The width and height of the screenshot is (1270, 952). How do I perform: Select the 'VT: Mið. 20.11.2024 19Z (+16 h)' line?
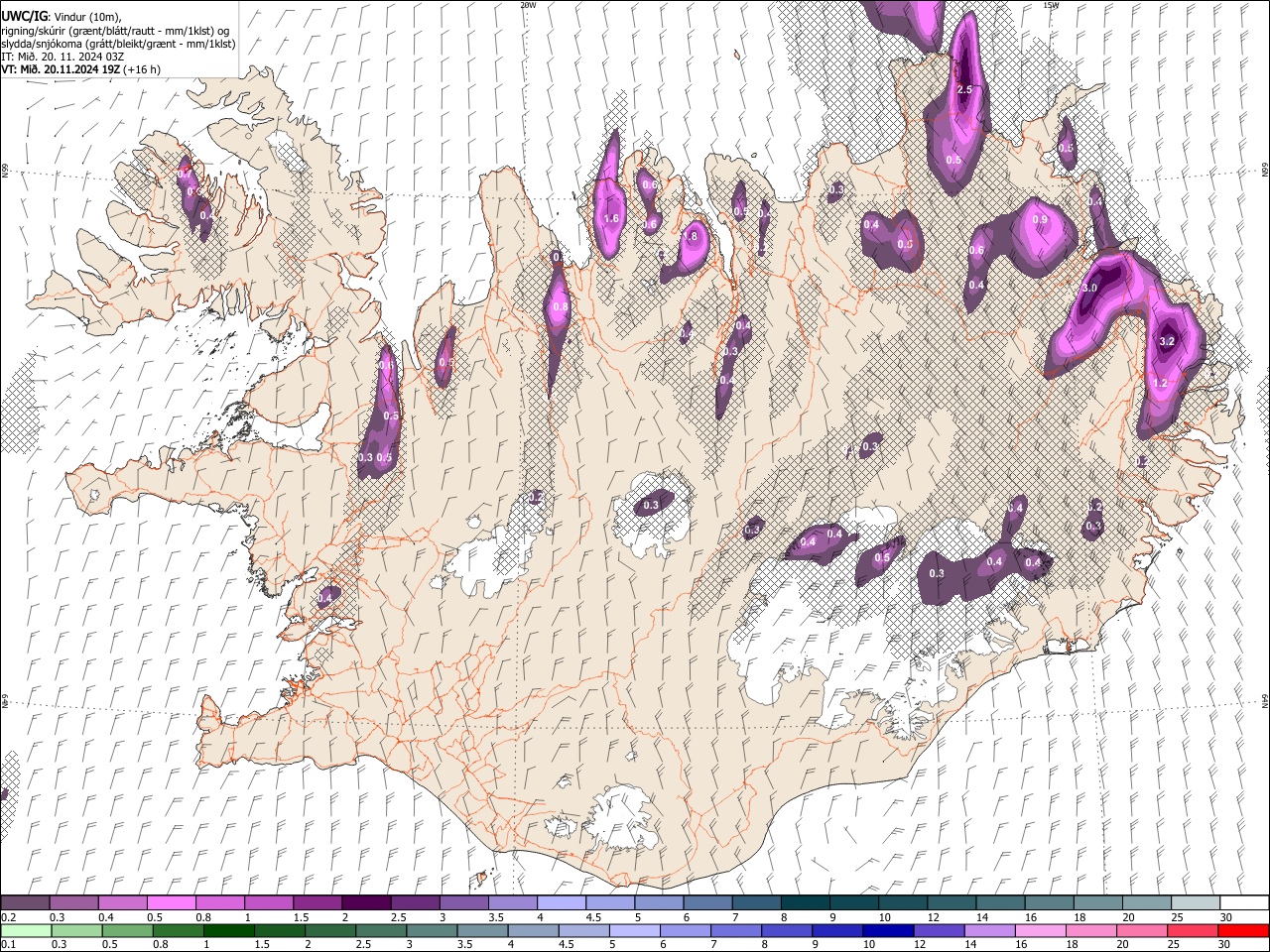coord(81,69)
